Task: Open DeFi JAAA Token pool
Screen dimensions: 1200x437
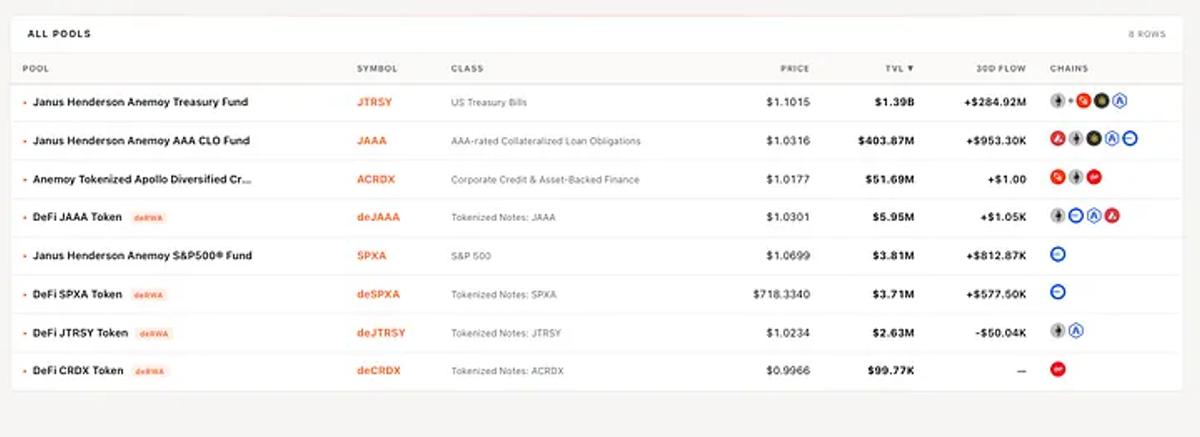Action: tap(77, 217)
